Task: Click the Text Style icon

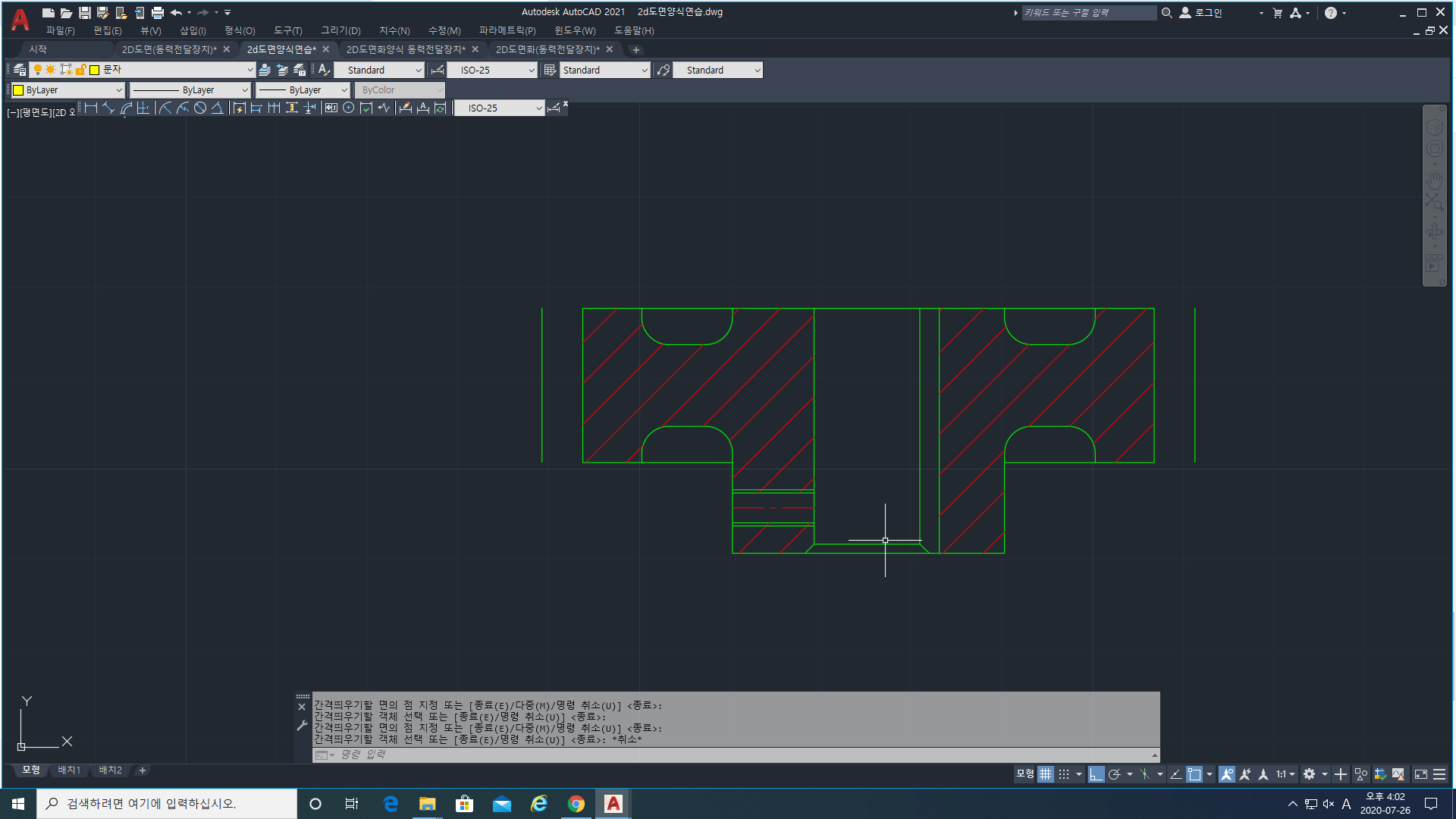Action: click(x=324, y=70)
